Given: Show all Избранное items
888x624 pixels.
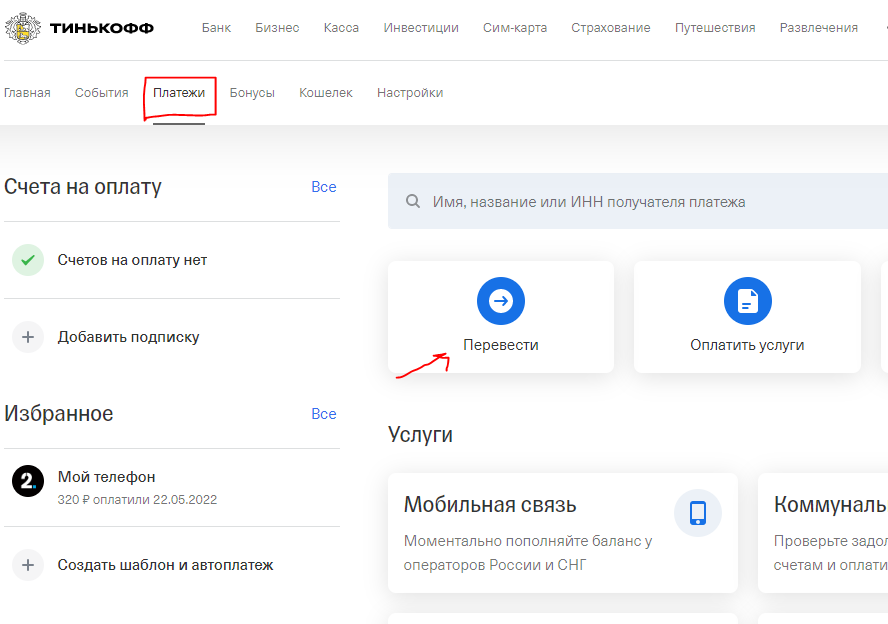Looking at the screenshot, I should tap(323, 414).
